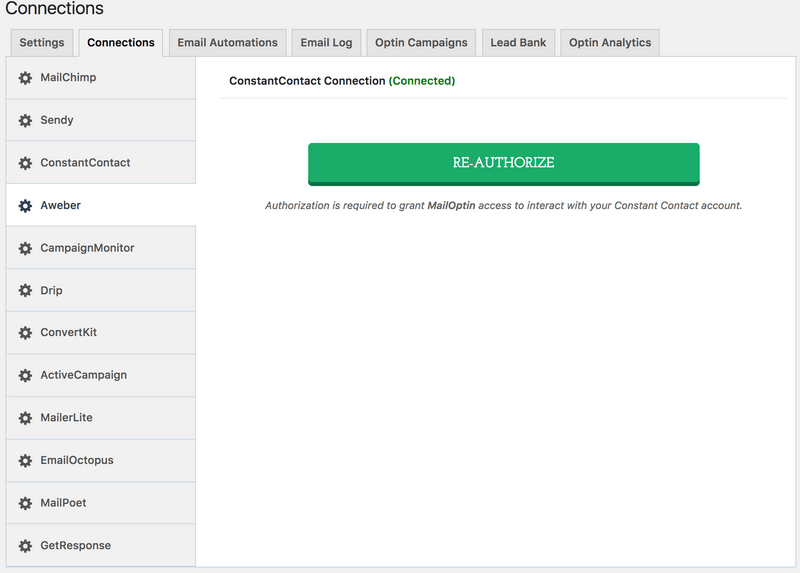The image size is (800, 573).
Task: Click the gear icon beside MailPoet
Action: click(25, 503)
